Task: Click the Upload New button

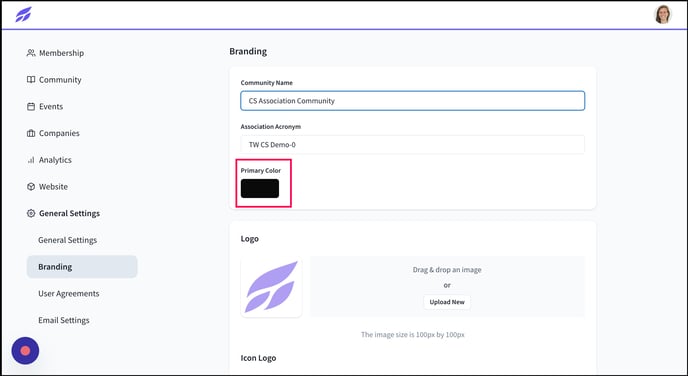Action: coord(447,302)
